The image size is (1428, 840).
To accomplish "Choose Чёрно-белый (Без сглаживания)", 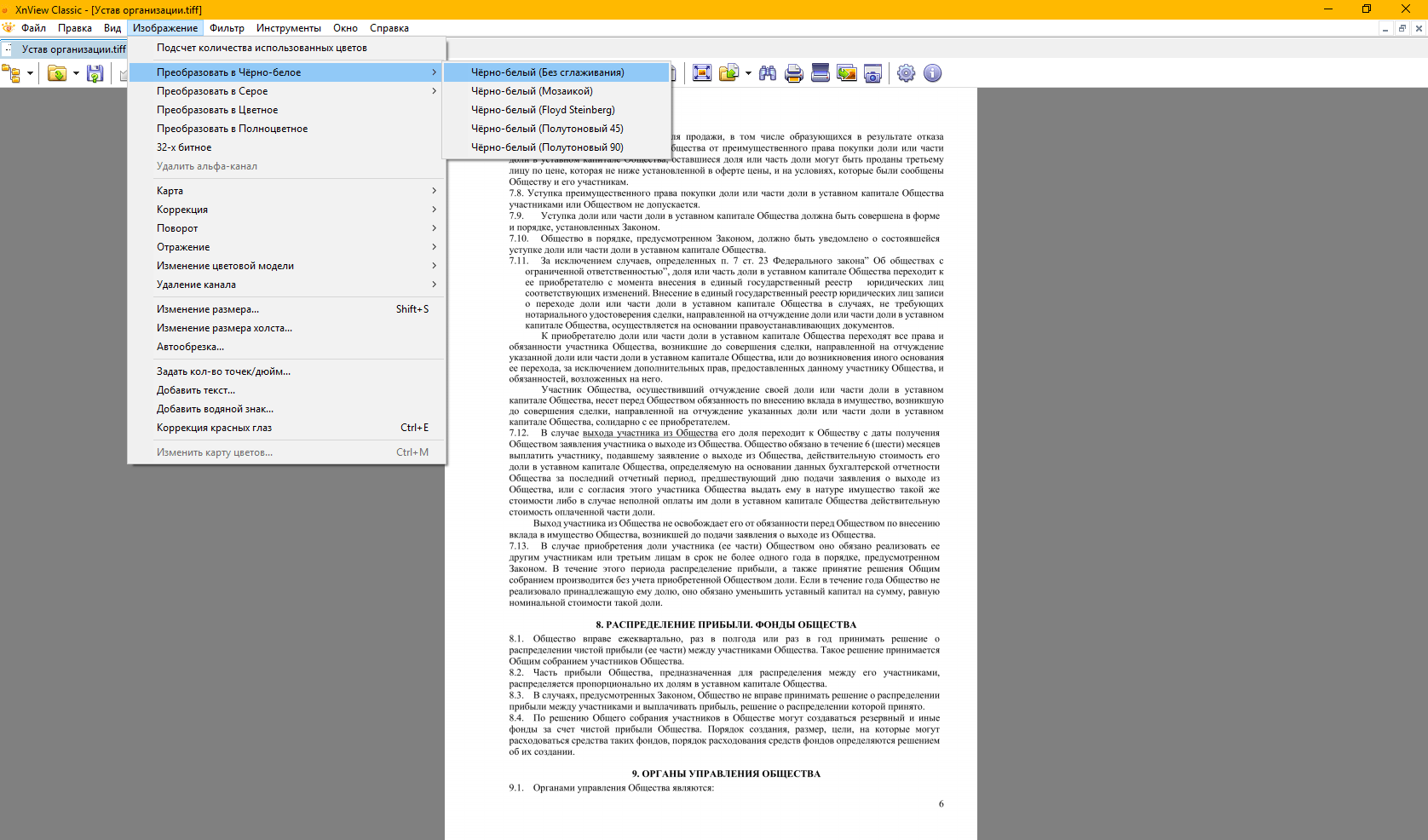I will 557,72.
